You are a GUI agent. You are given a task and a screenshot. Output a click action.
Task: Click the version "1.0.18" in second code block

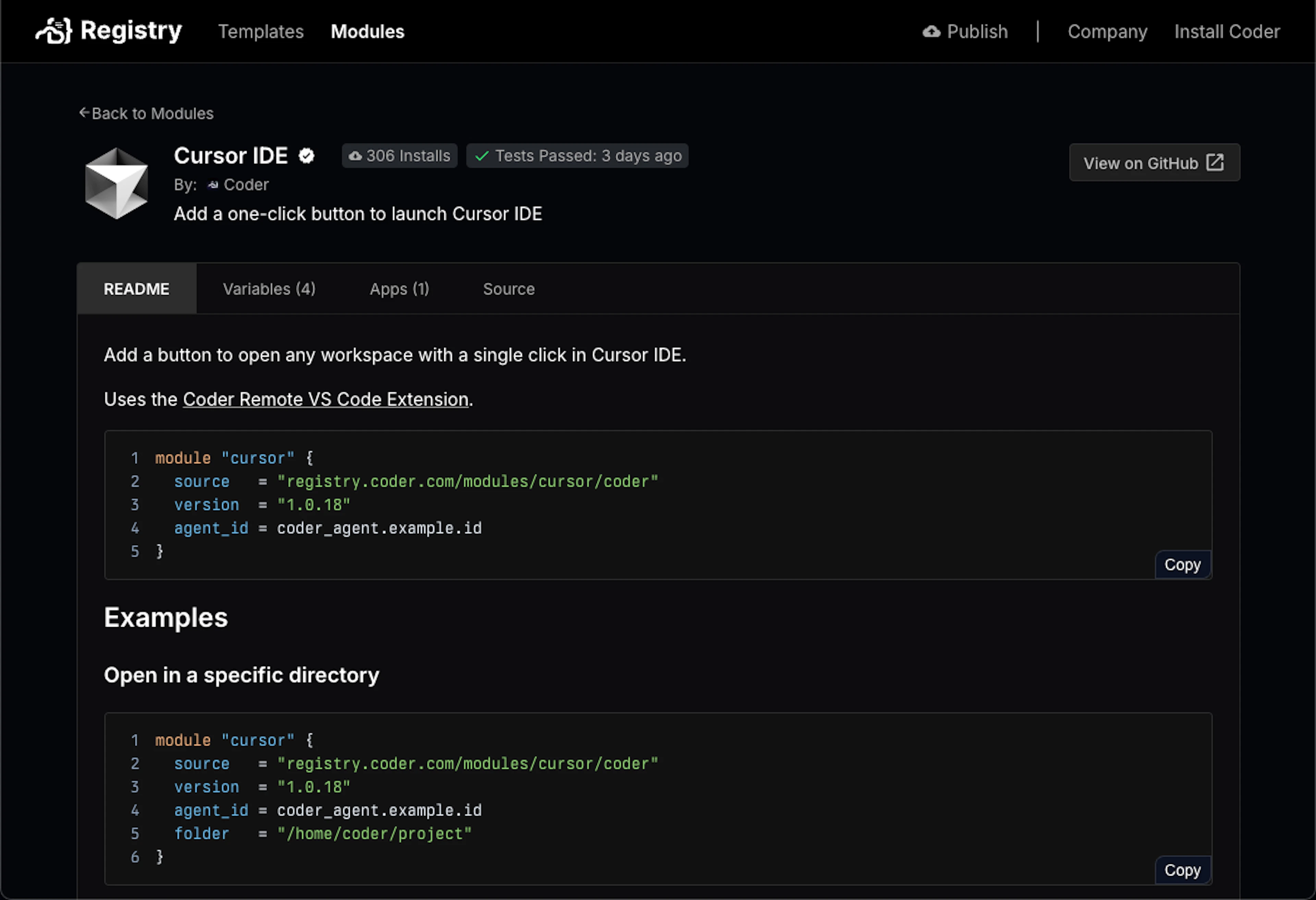tap(314, 787)
